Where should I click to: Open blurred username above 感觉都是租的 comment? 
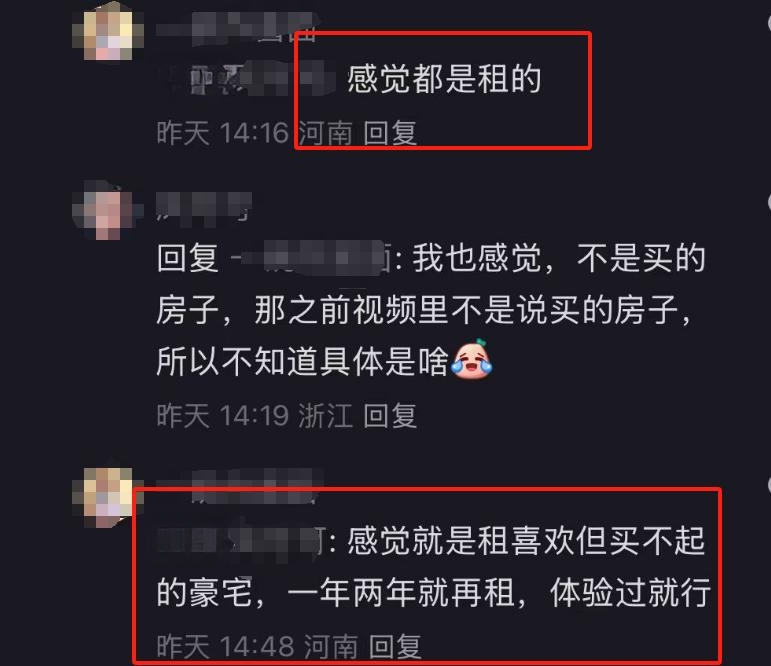[x=237, y=29]
